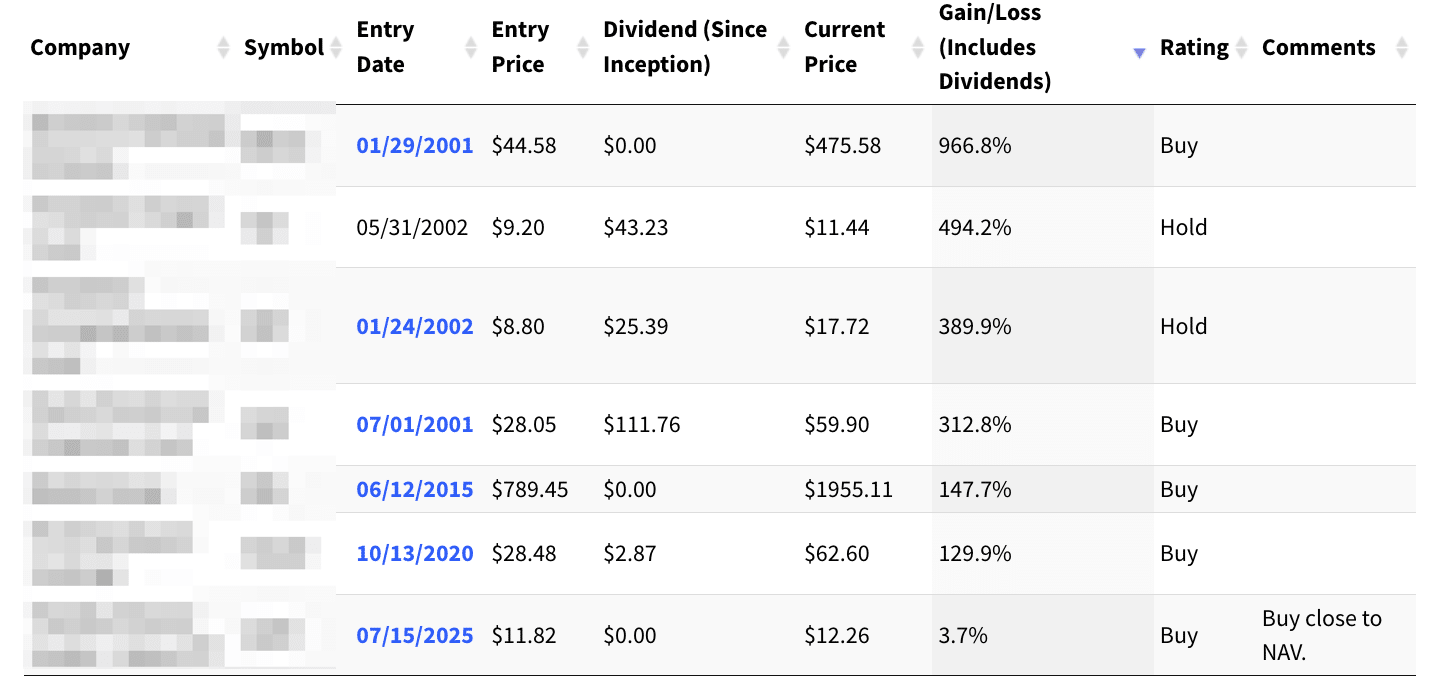Toggle Gain/Loss descending sort arrow
1448x689 pixels.
pos(1139,53)
